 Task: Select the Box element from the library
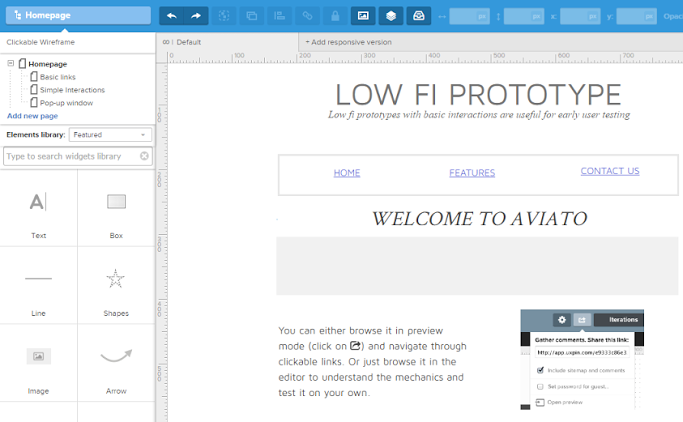pos(116,209)
